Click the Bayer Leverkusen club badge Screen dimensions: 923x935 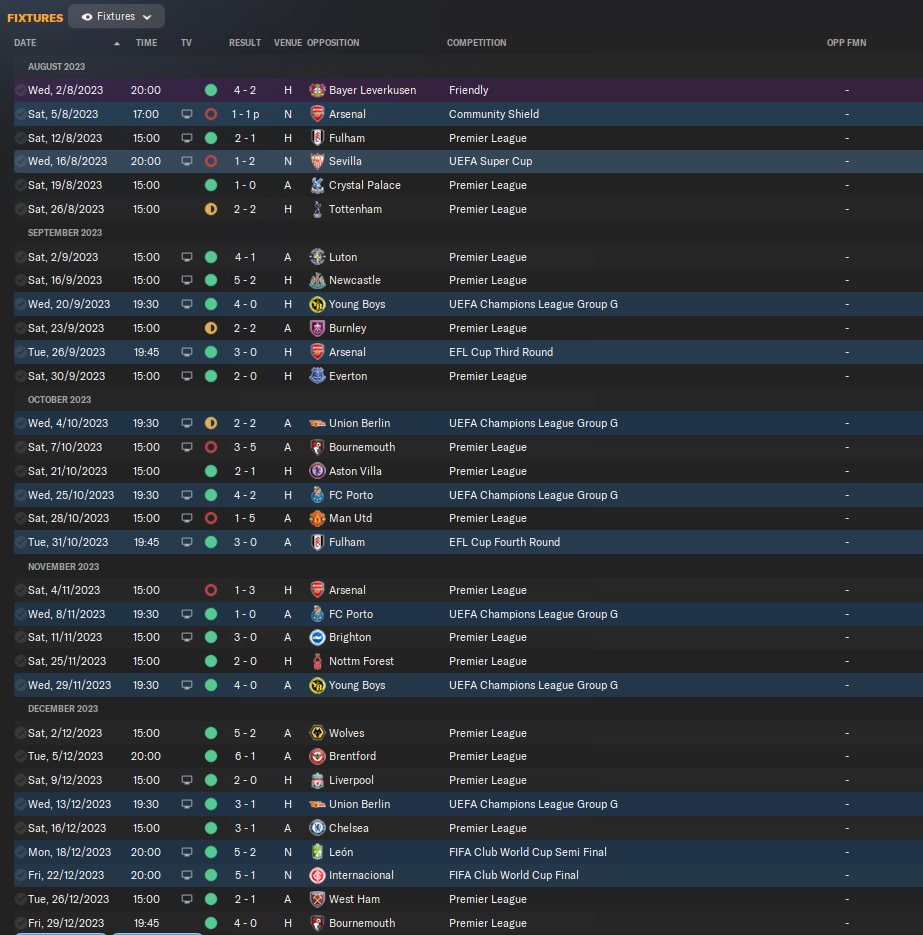pos(317,90)
